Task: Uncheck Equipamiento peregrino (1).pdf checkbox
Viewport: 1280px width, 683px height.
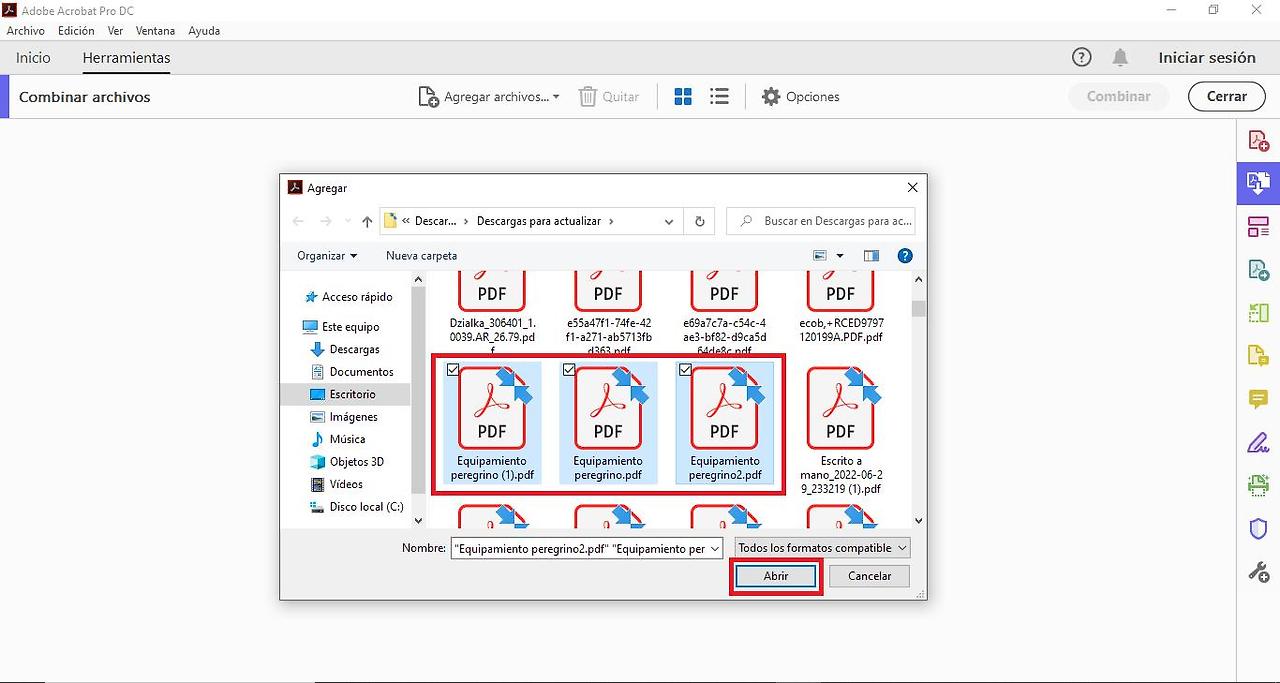Action: [453, 370]
